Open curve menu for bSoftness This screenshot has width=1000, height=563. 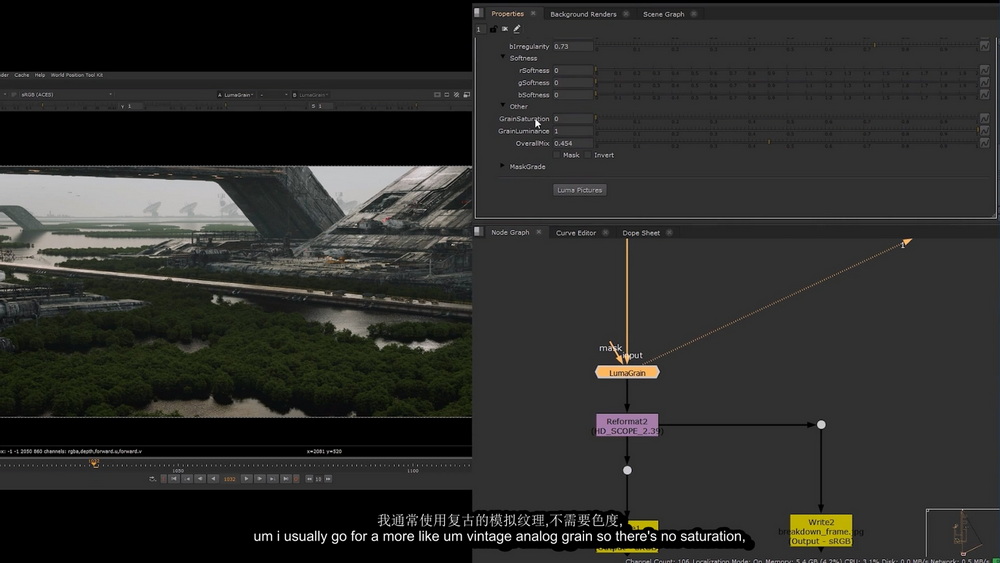click(984, 94)
